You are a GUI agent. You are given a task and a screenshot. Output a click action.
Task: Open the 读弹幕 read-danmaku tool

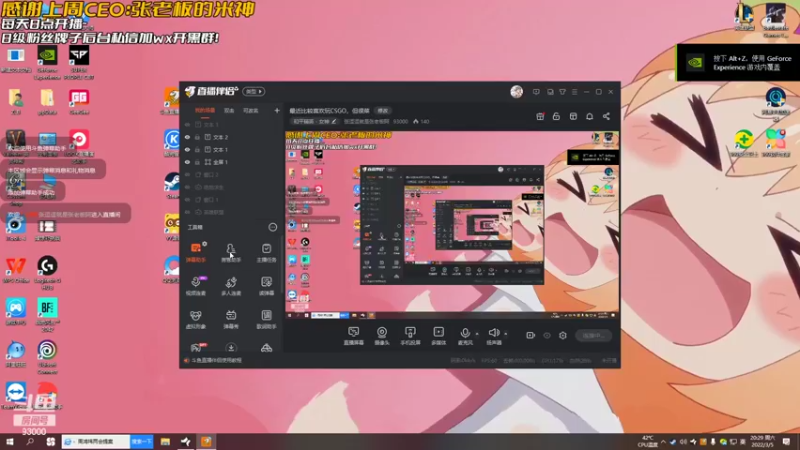click(266, 286)
